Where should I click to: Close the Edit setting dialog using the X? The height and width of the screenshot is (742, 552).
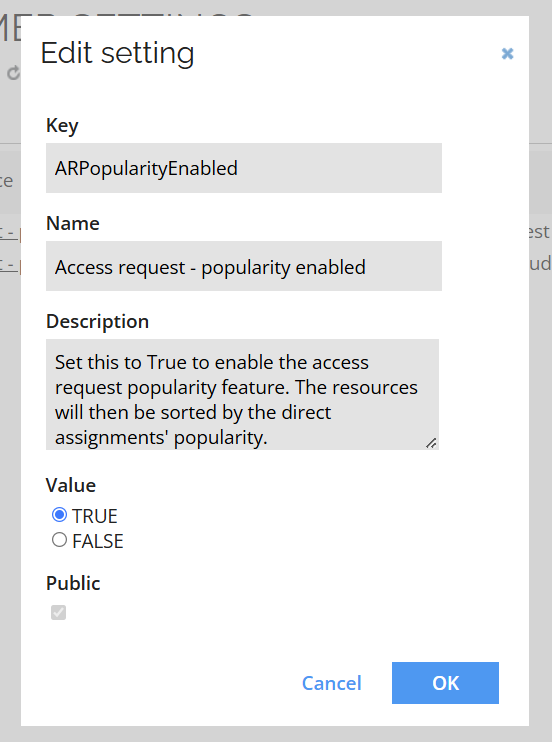[x=507, y=53]
